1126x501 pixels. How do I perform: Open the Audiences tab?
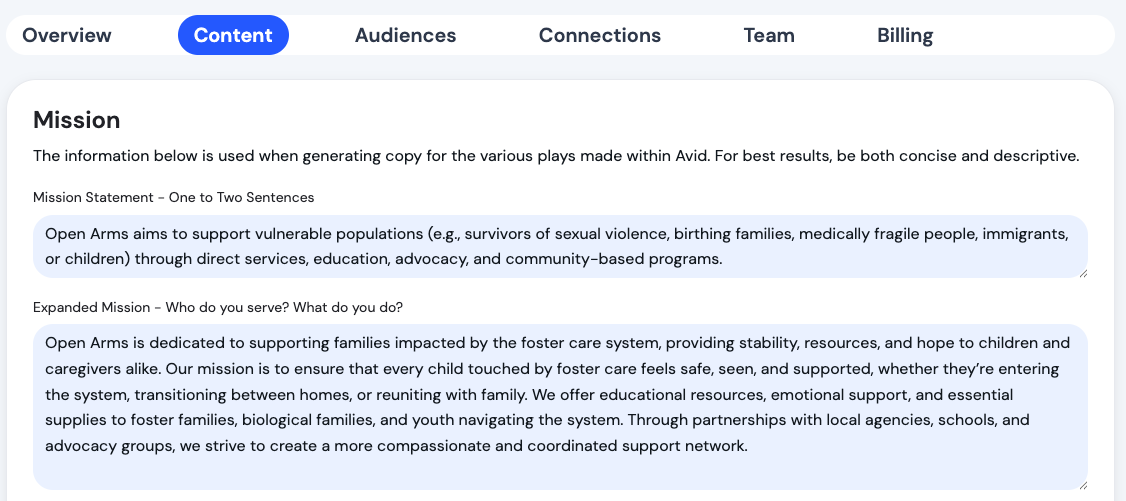(x=405, y=36)
